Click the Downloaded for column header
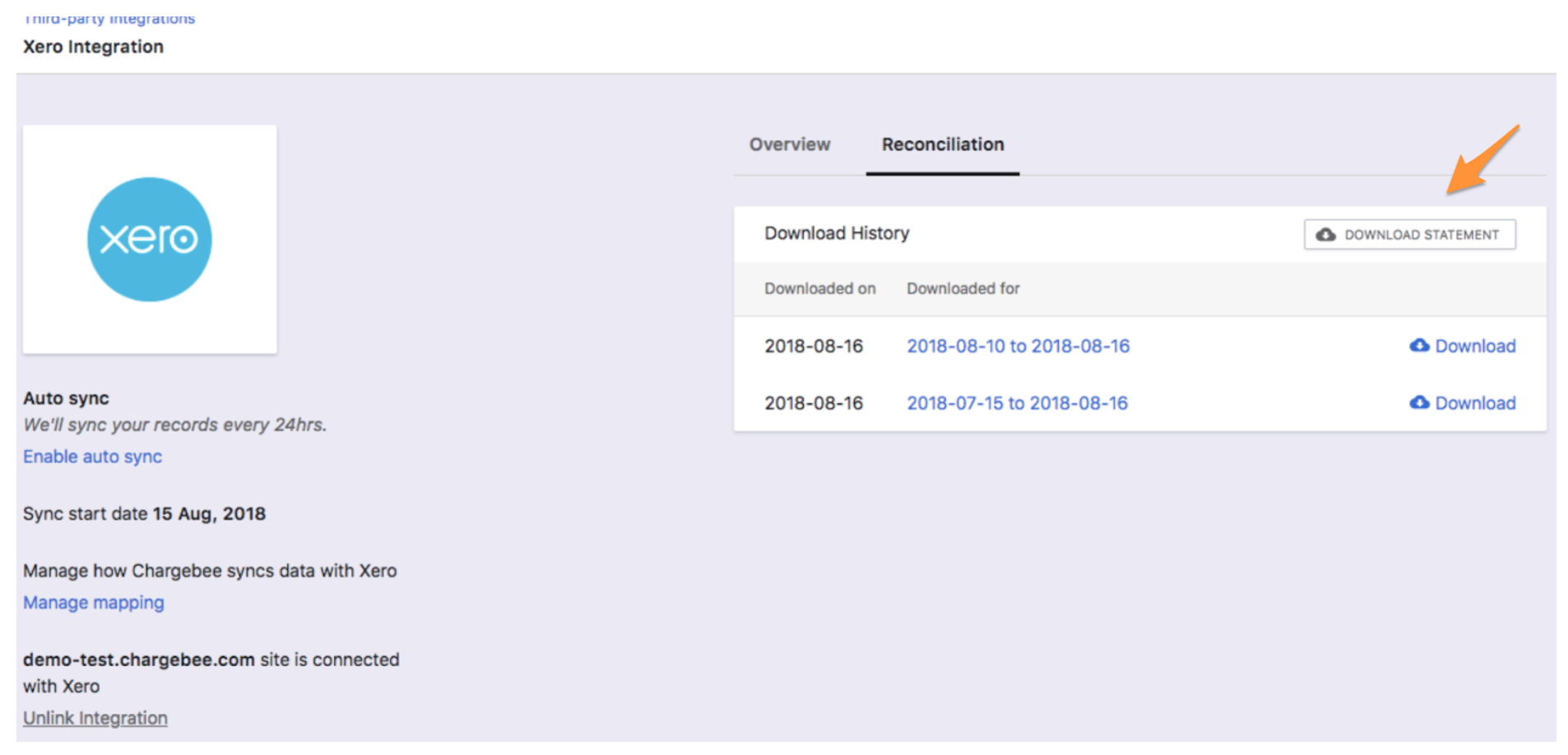Image resolution: width=1568 pixels, height=755 pixels. tap(963, 289)
